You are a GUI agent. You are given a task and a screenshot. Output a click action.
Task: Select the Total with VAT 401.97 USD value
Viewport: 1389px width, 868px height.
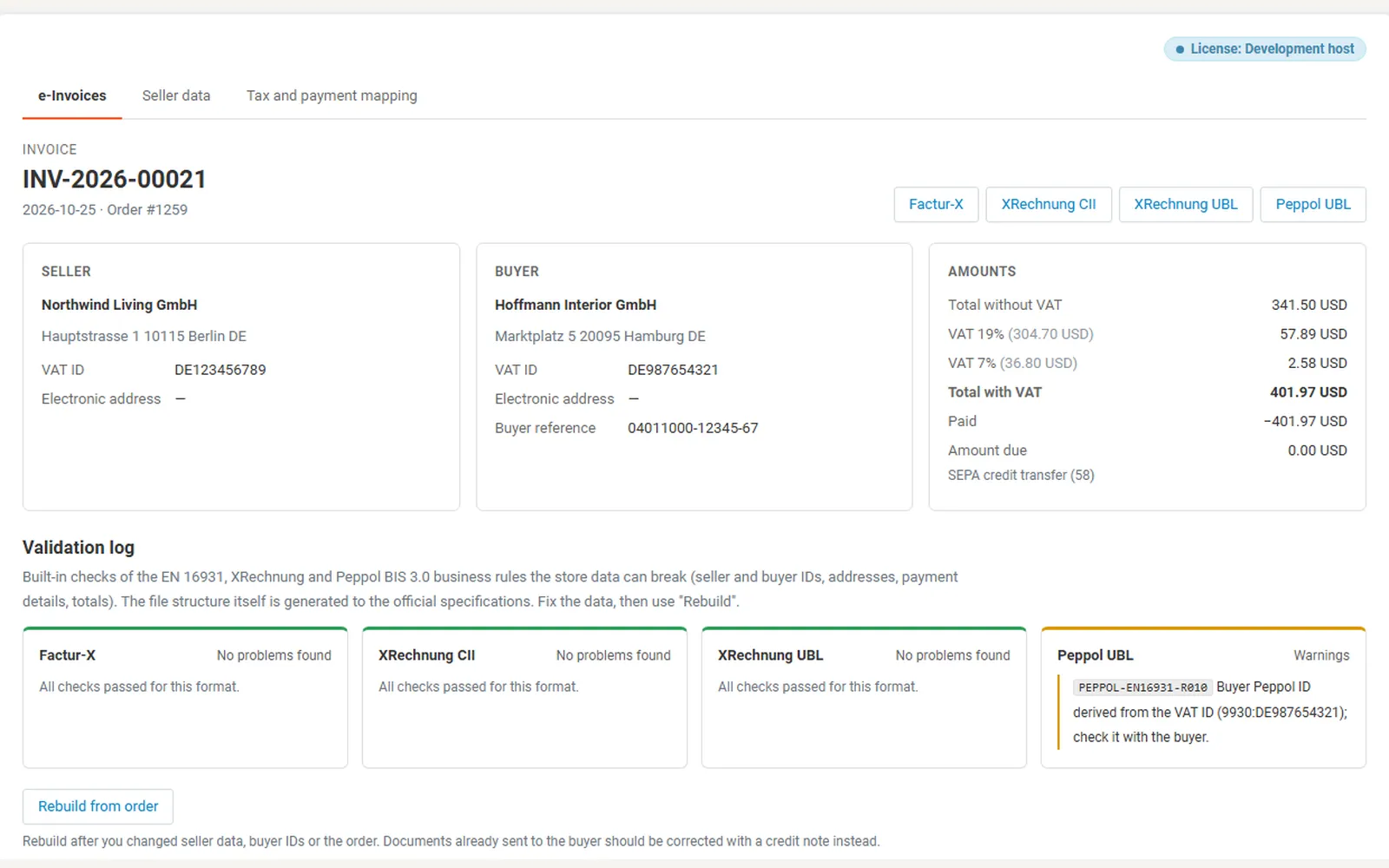[1308, 392]
